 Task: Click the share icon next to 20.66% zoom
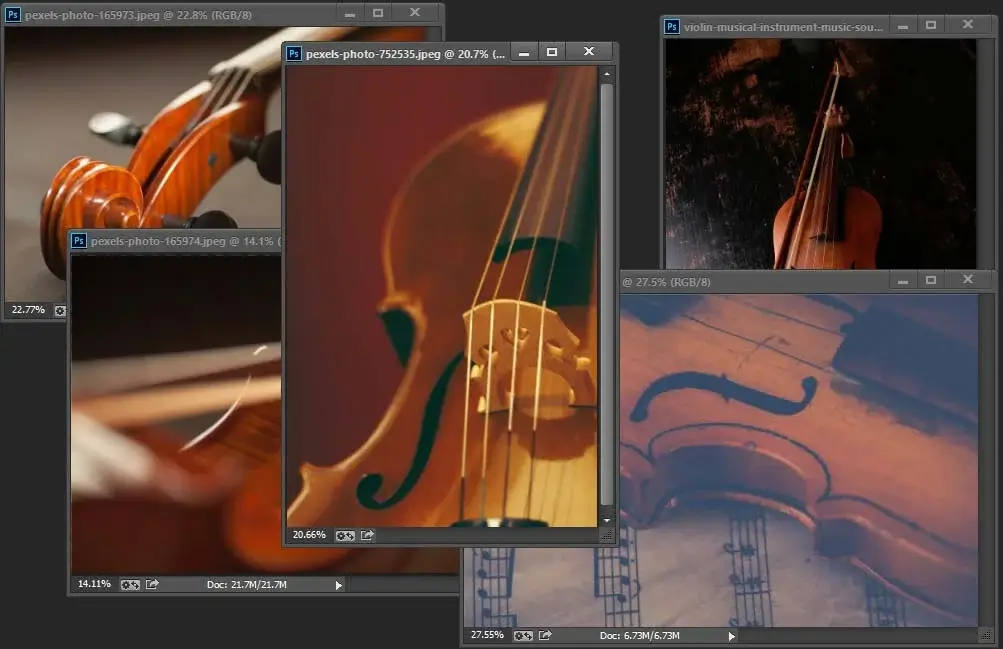tap(367, 535)
